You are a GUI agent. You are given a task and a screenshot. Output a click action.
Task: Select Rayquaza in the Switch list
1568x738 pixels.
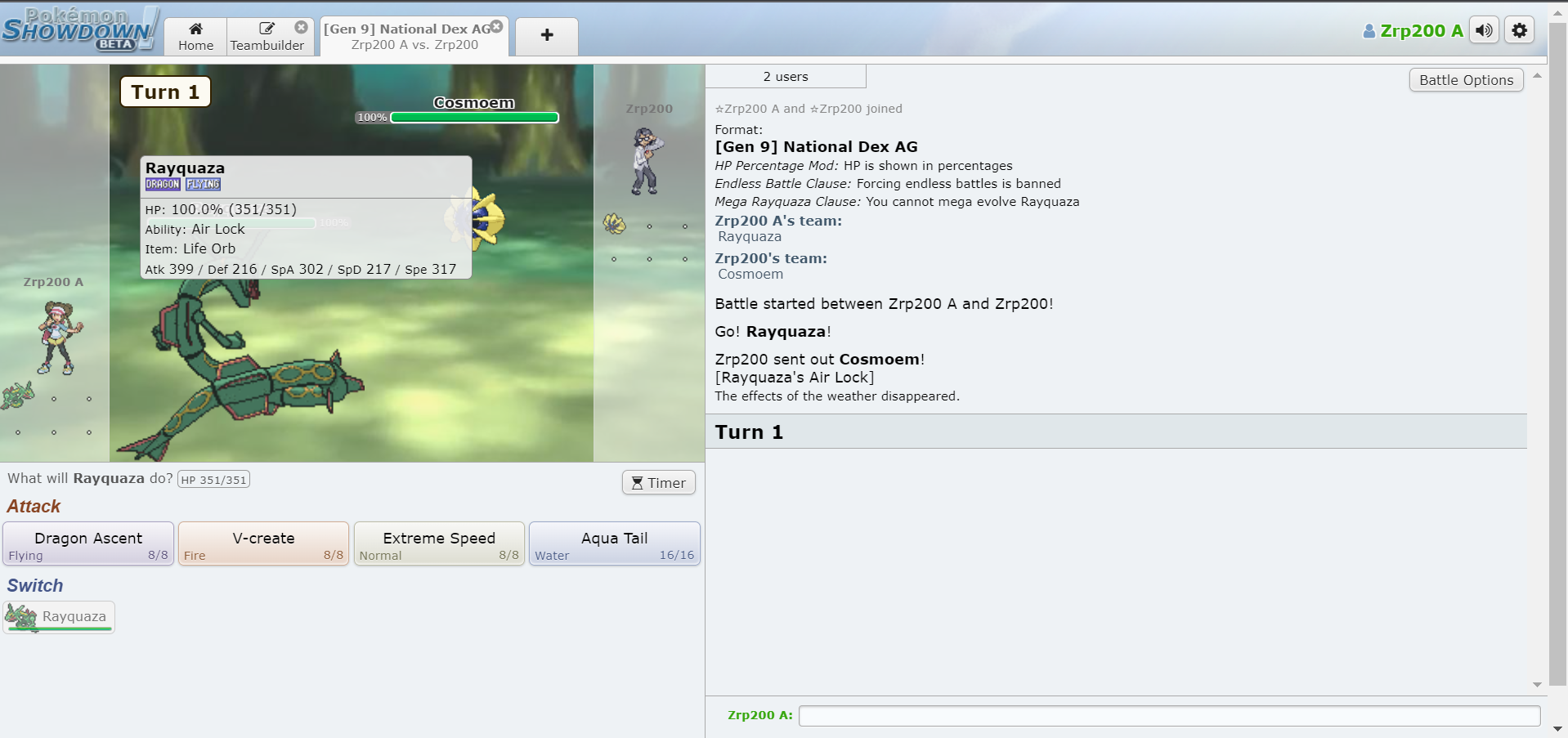pos(59,617)
